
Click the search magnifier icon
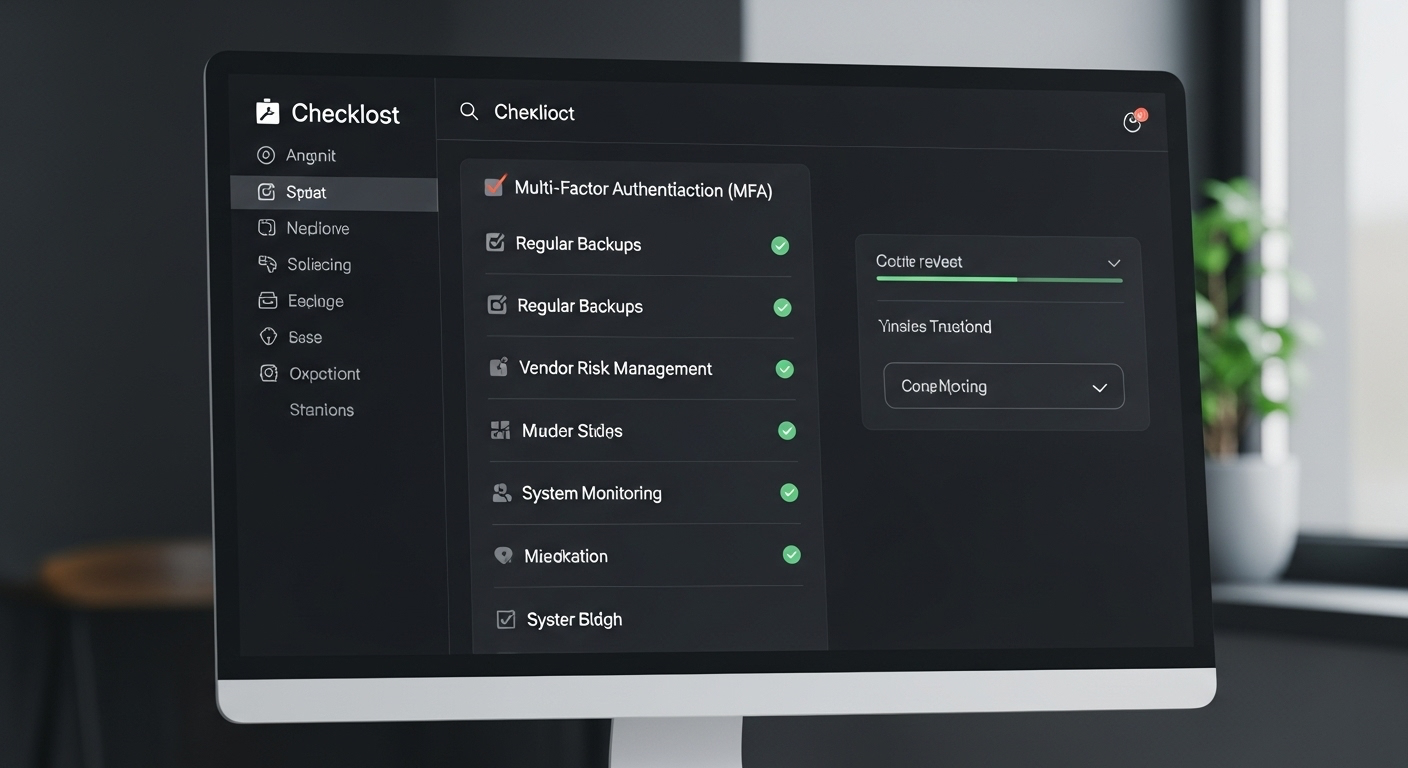[468, 111]
